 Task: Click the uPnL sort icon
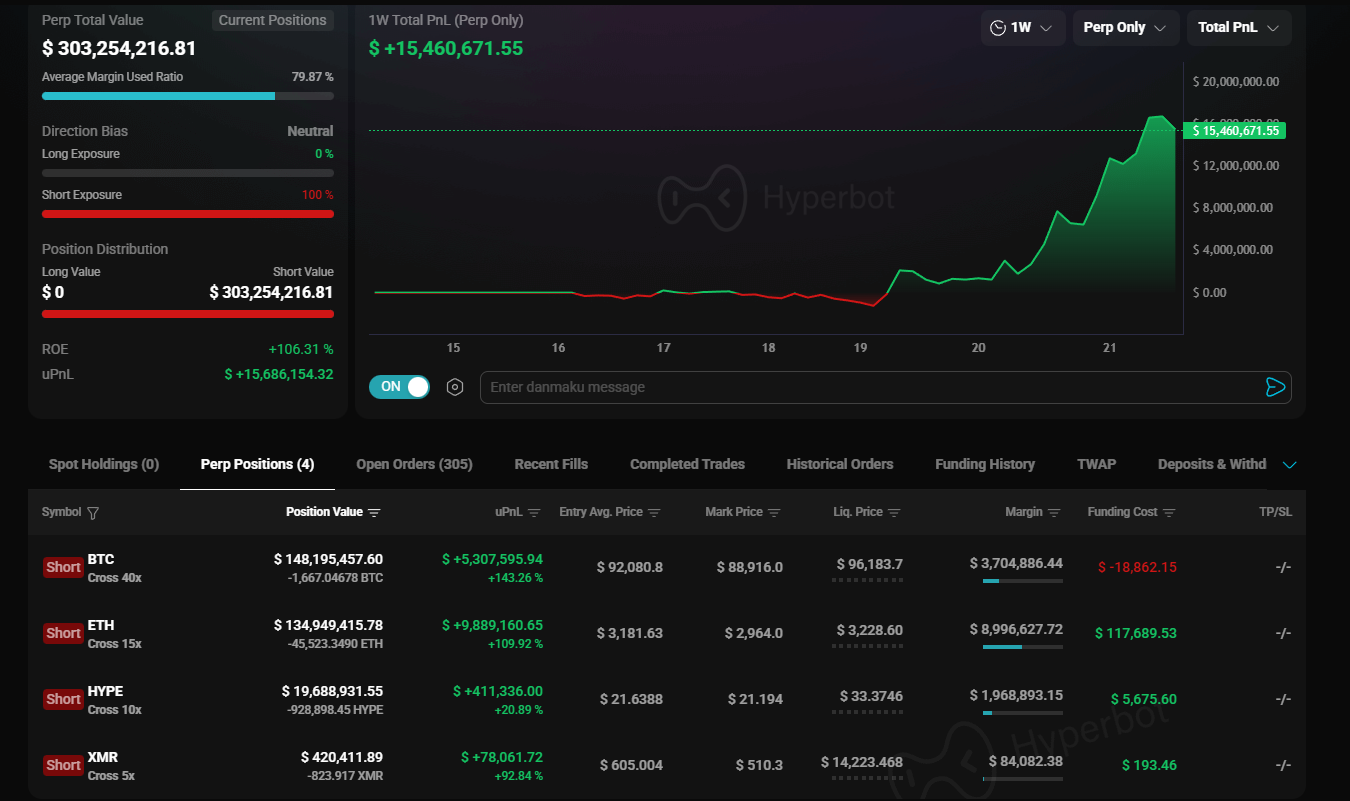point(534,513)
